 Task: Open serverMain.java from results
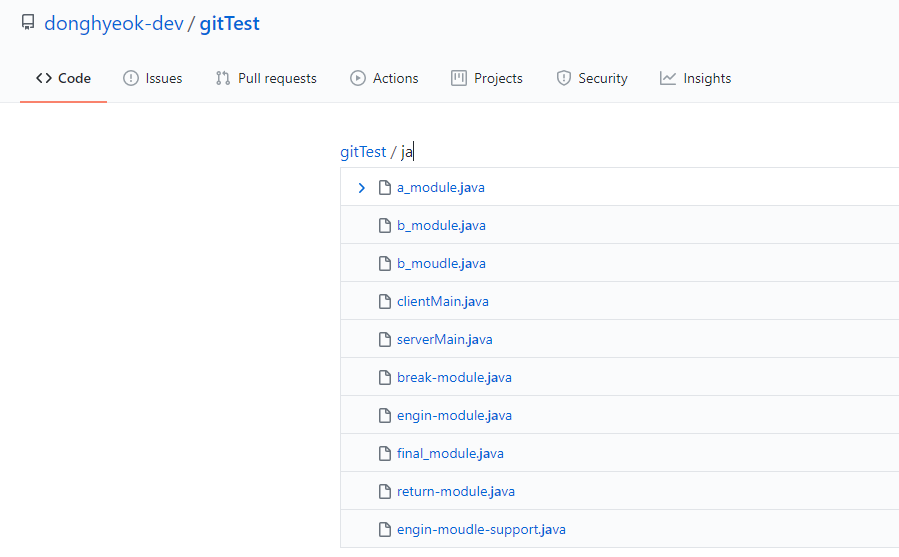pyautogui.click(x=444, y=340)
